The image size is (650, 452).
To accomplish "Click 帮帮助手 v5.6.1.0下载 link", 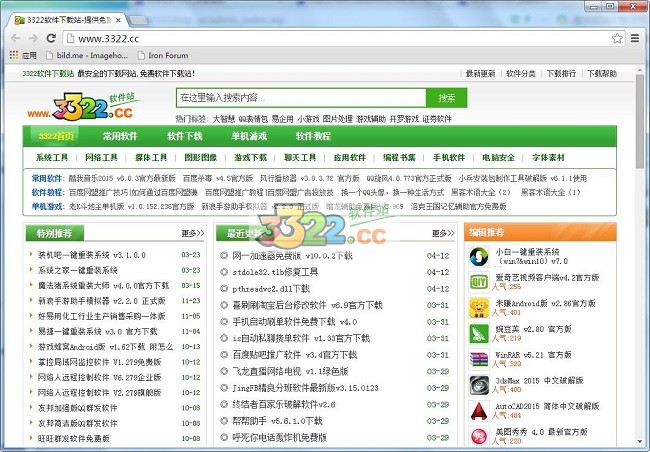I will [x=277, y=421].
